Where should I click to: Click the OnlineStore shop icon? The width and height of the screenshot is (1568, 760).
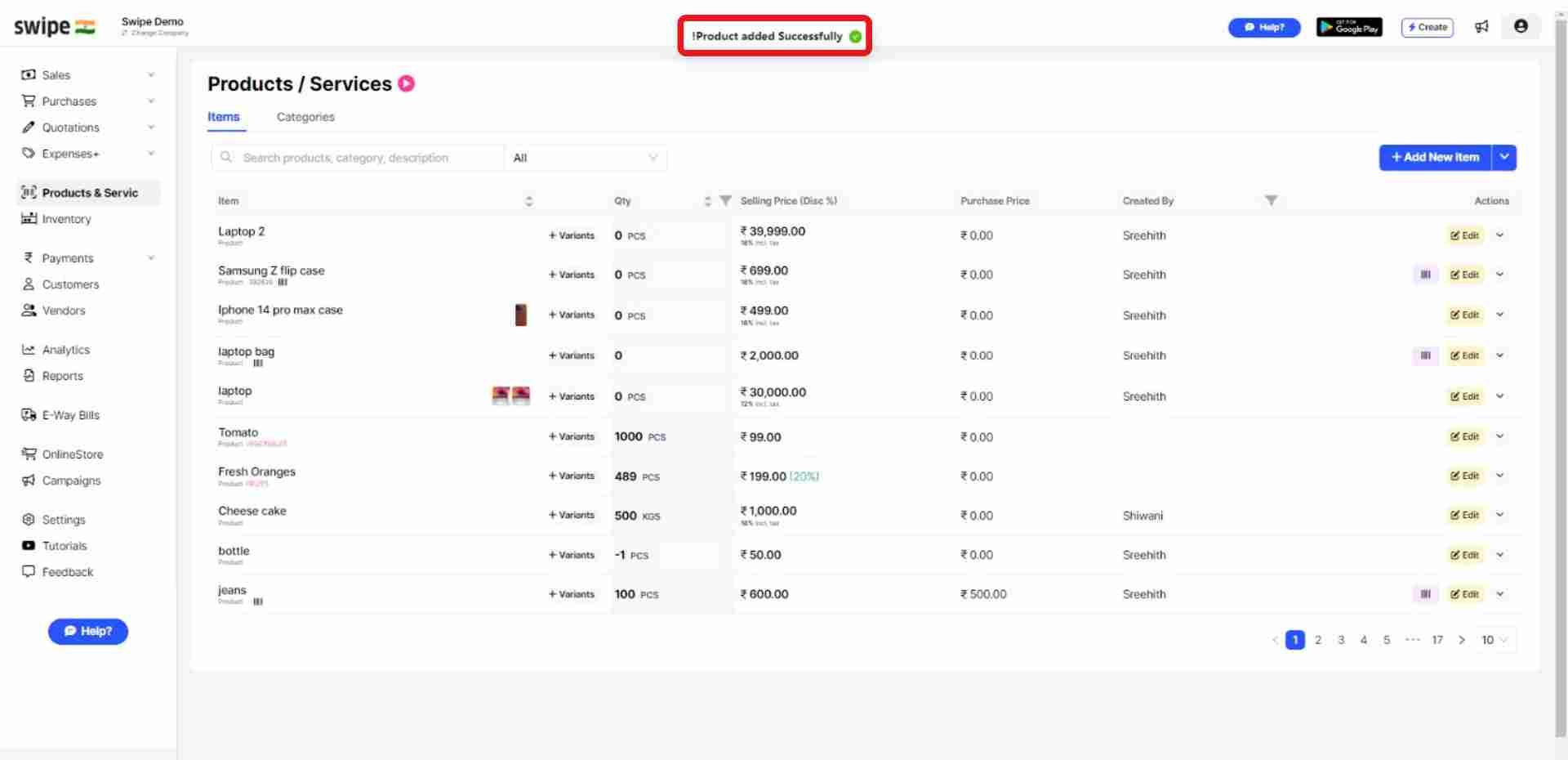coord(29,454)
